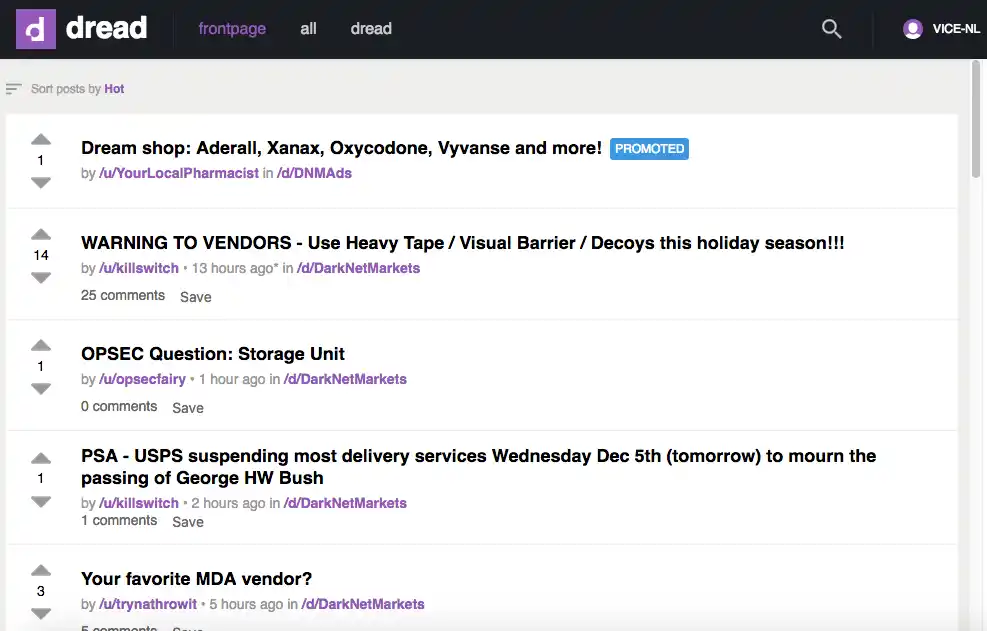Switch to the "all" tab
The width and height of the screenshot is (987, 631).
[x=308, y=28]
